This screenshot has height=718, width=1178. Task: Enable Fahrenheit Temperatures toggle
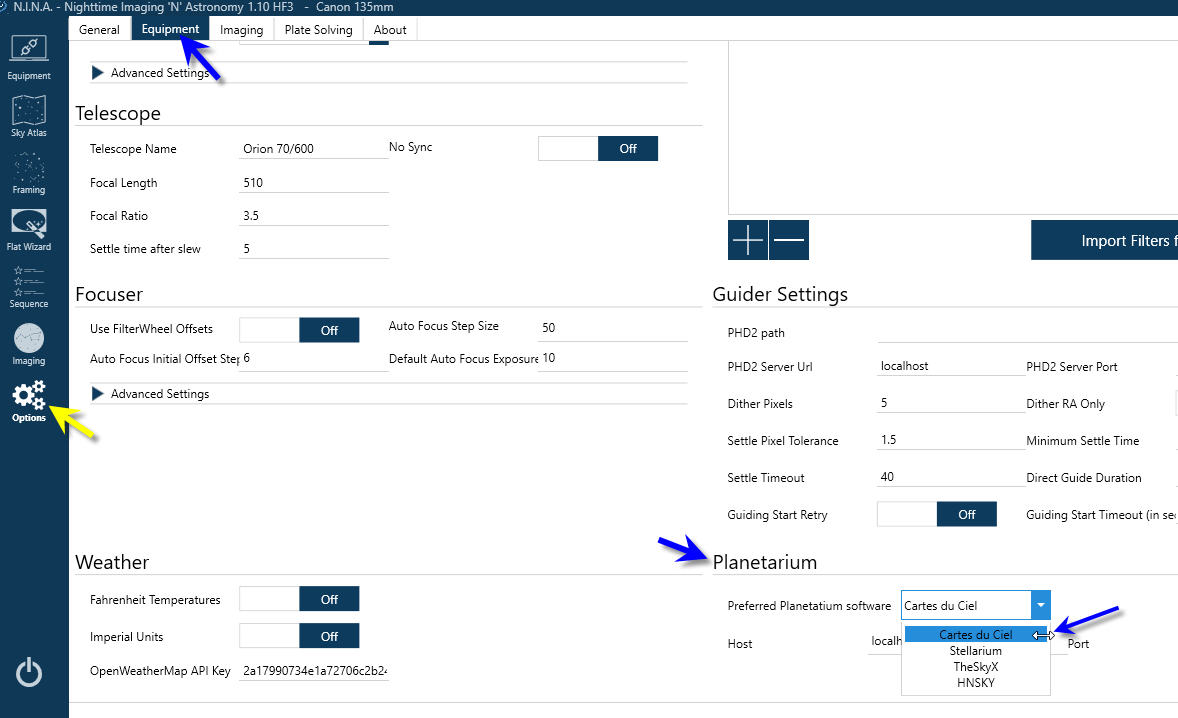click(x=299, y=600)
